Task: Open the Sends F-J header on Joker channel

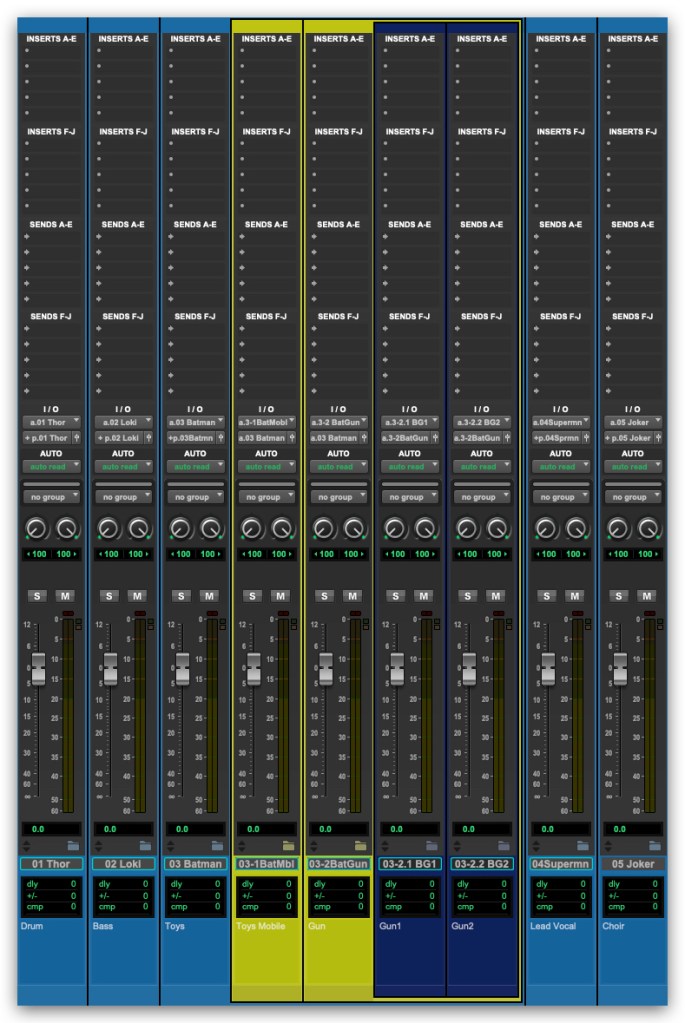Action: click(632, 317)
